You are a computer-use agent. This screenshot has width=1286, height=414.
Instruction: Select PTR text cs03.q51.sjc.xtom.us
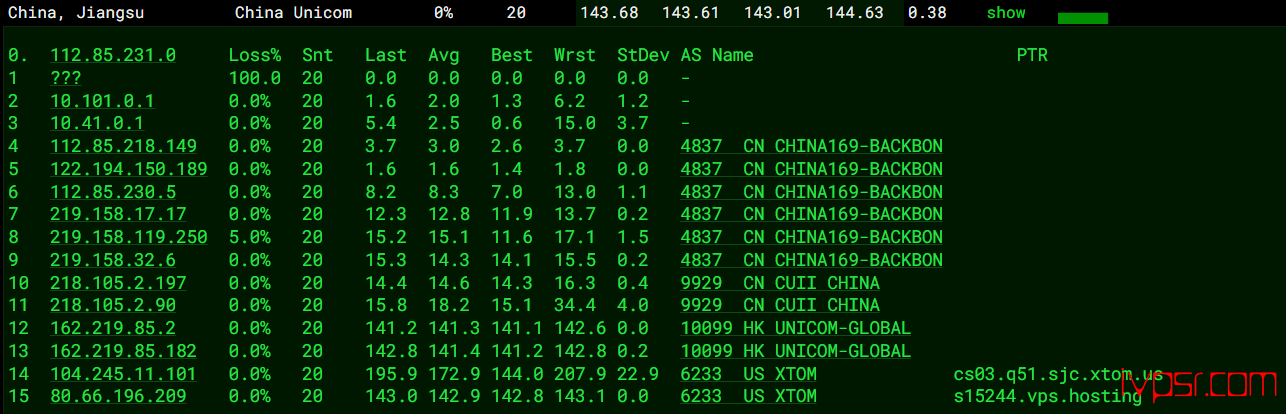(x=1058, y=374)
